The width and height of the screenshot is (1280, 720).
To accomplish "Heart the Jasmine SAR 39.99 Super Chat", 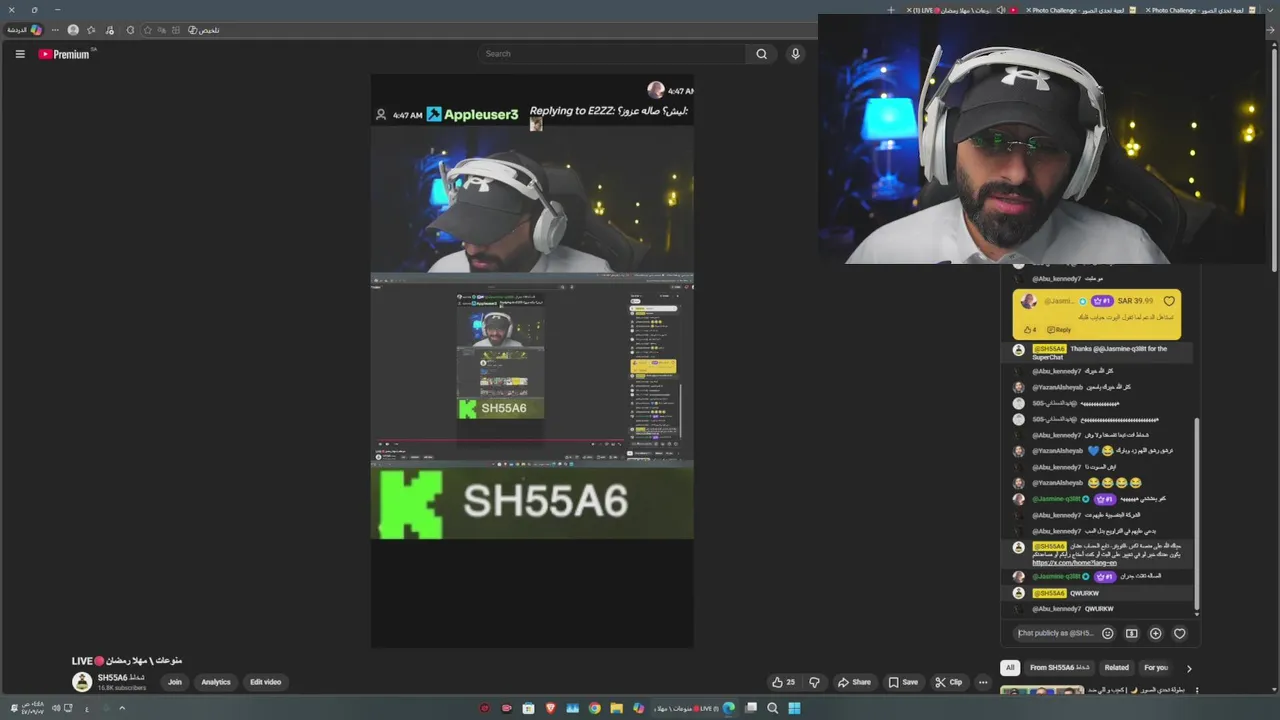I will pyautogui.click(x=1169, y=301).
